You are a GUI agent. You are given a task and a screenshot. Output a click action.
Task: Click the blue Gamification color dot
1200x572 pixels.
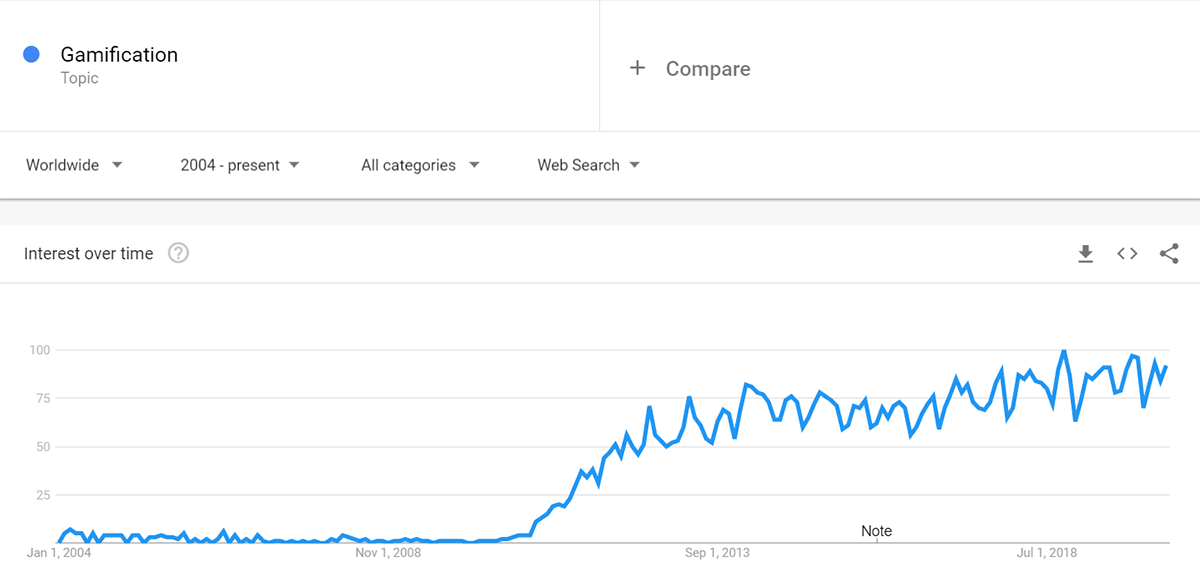(x=31, y=54)
